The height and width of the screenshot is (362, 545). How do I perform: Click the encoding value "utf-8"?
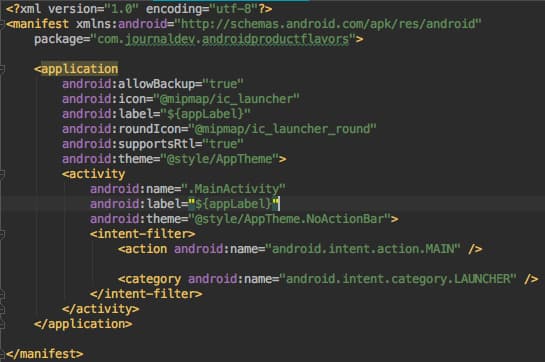point(234,9)
